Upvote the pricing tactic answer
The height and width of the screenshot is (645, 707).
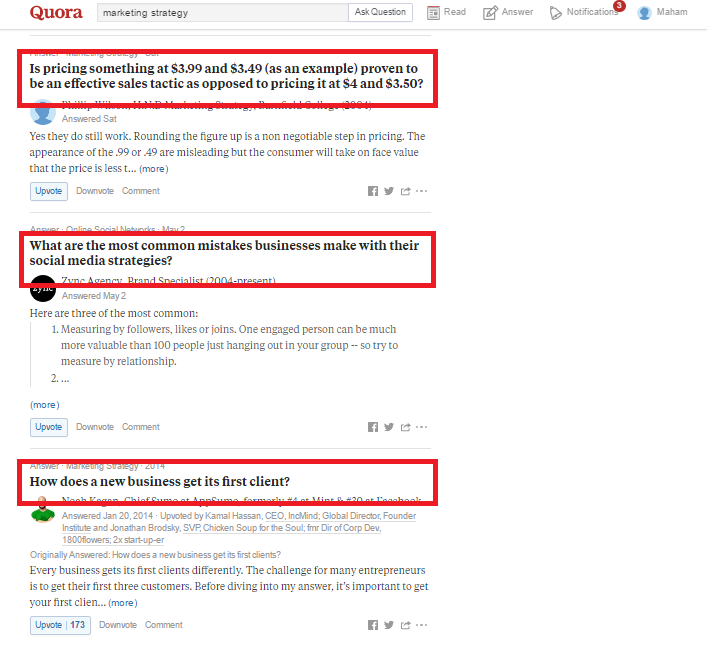tap(49, 191)
